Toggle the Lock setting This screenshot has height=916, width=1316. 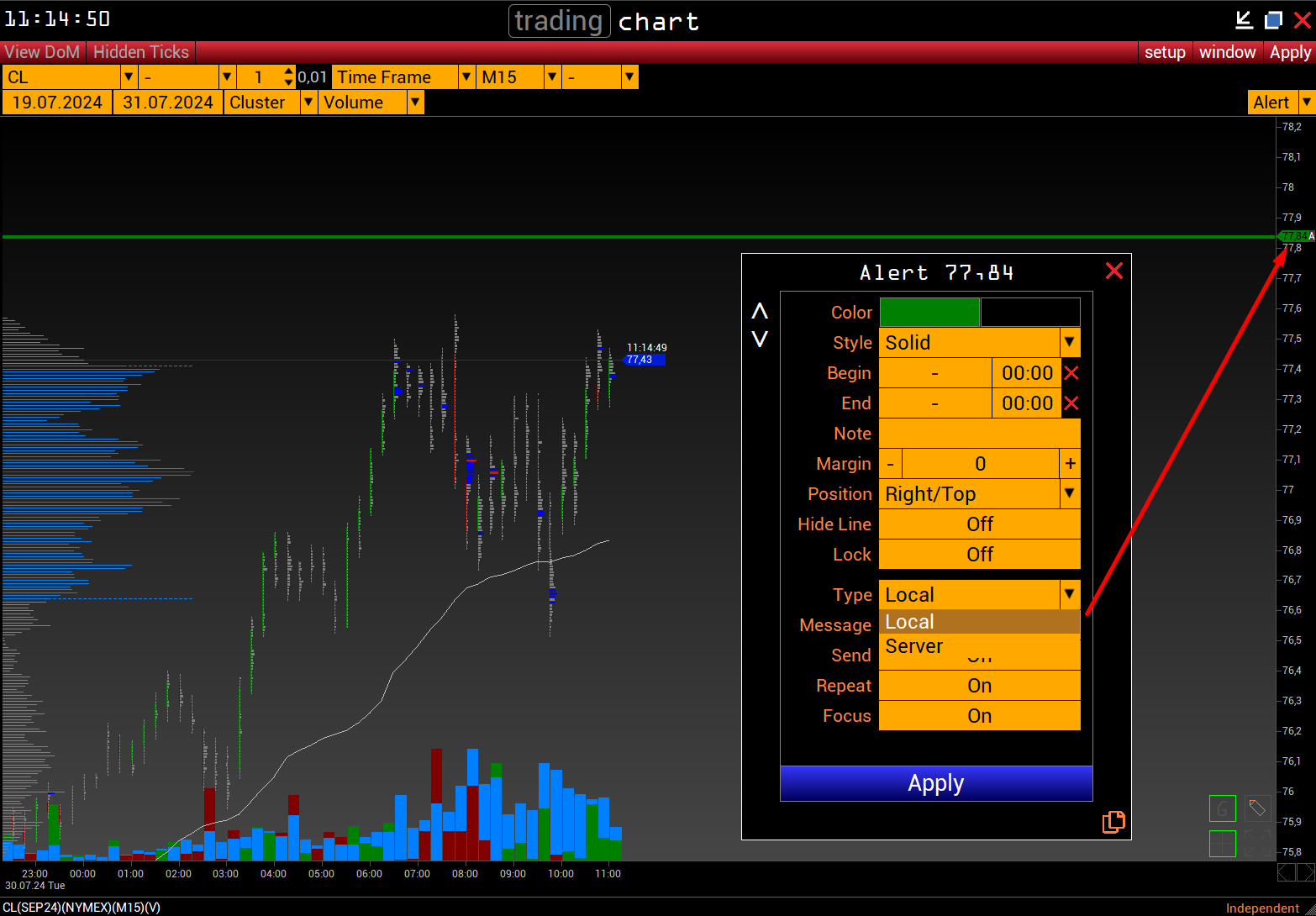pos(979,555)
